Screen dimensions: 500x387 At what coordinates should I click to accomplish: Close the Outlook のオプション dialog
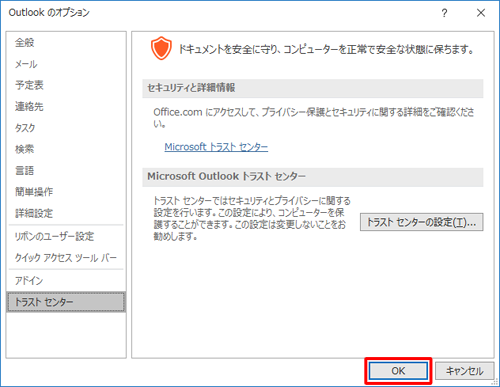click(x=481, y=13)
